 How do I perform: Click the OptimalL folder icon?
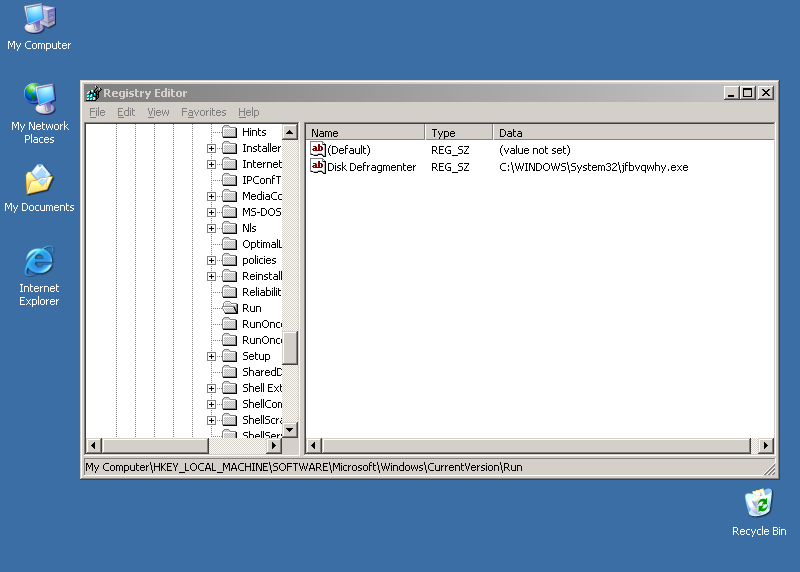pyautogui.click(x=230, y=244)
